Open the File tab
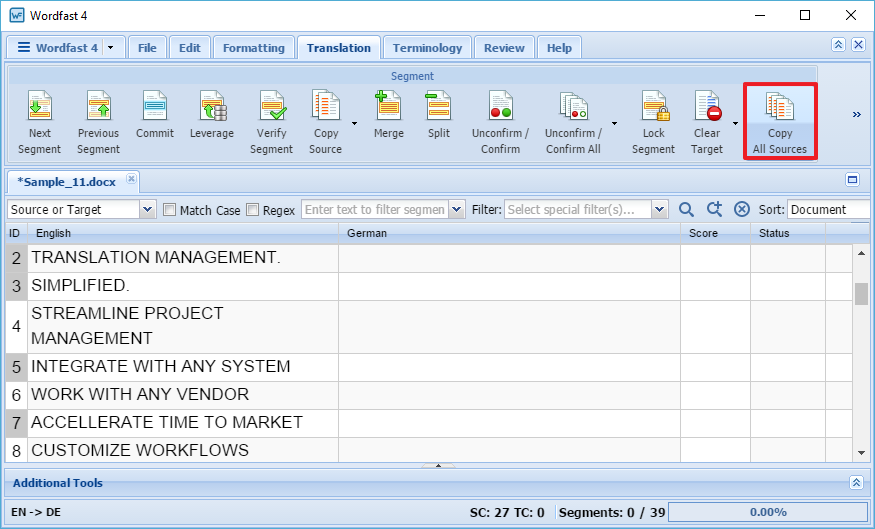875x529 pixels. (x=147, y=48)
